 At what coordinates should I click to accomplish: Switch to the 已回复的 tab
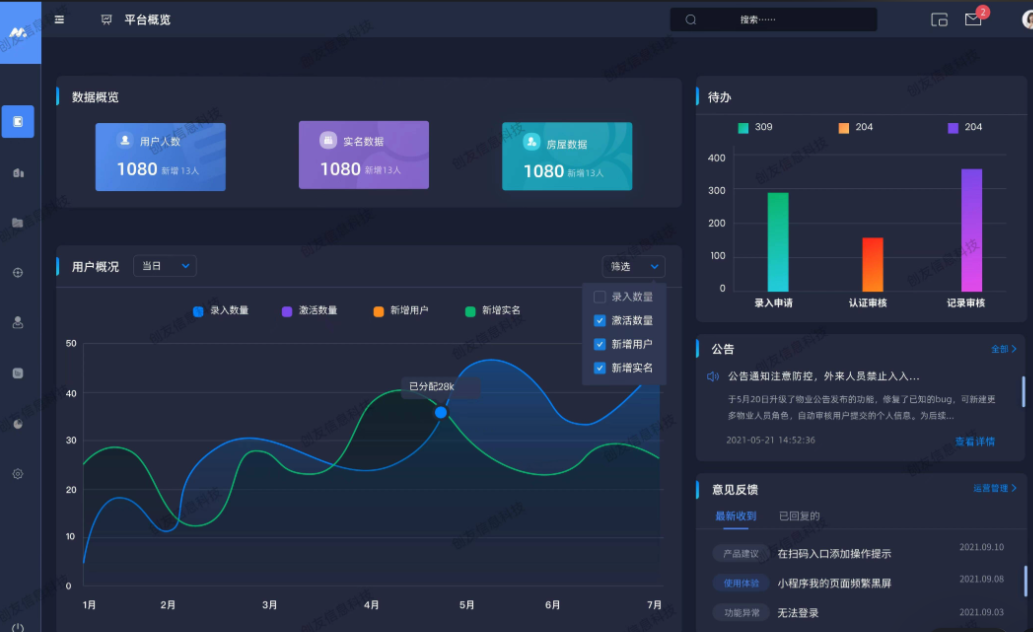799,516
